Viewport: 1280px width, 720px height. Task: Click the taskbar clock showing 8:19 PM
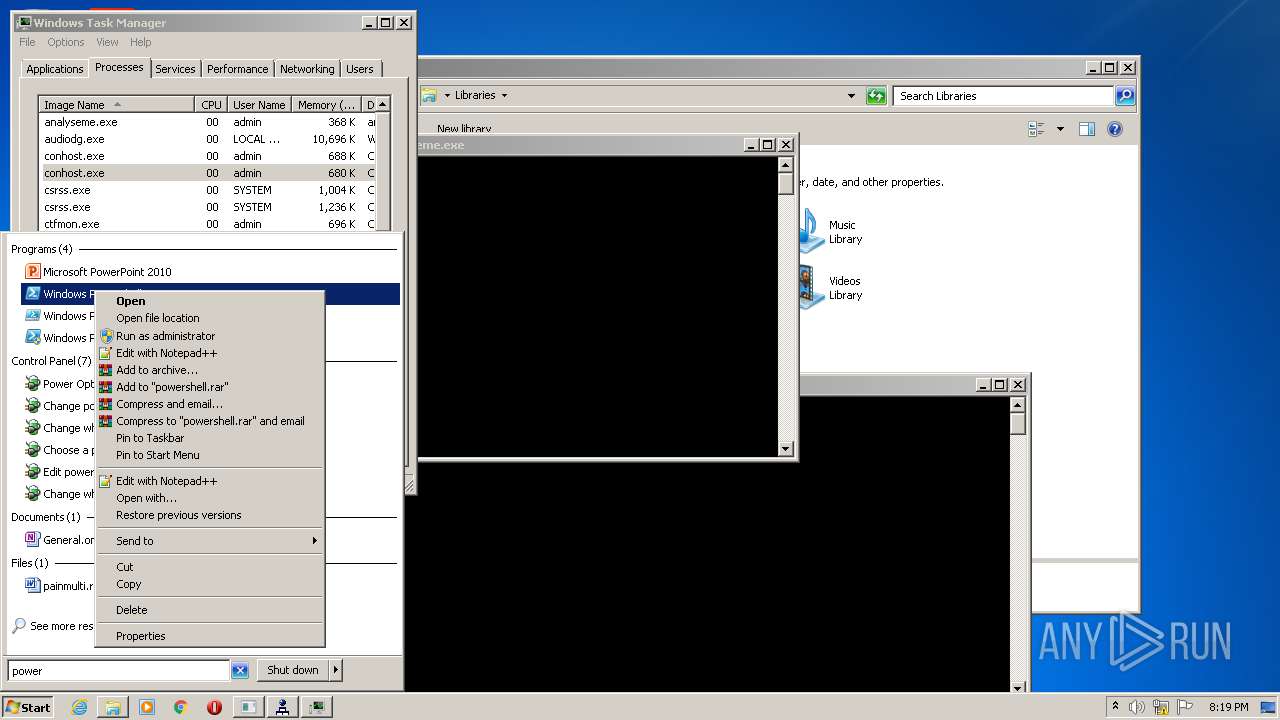tap(1229, 707)
